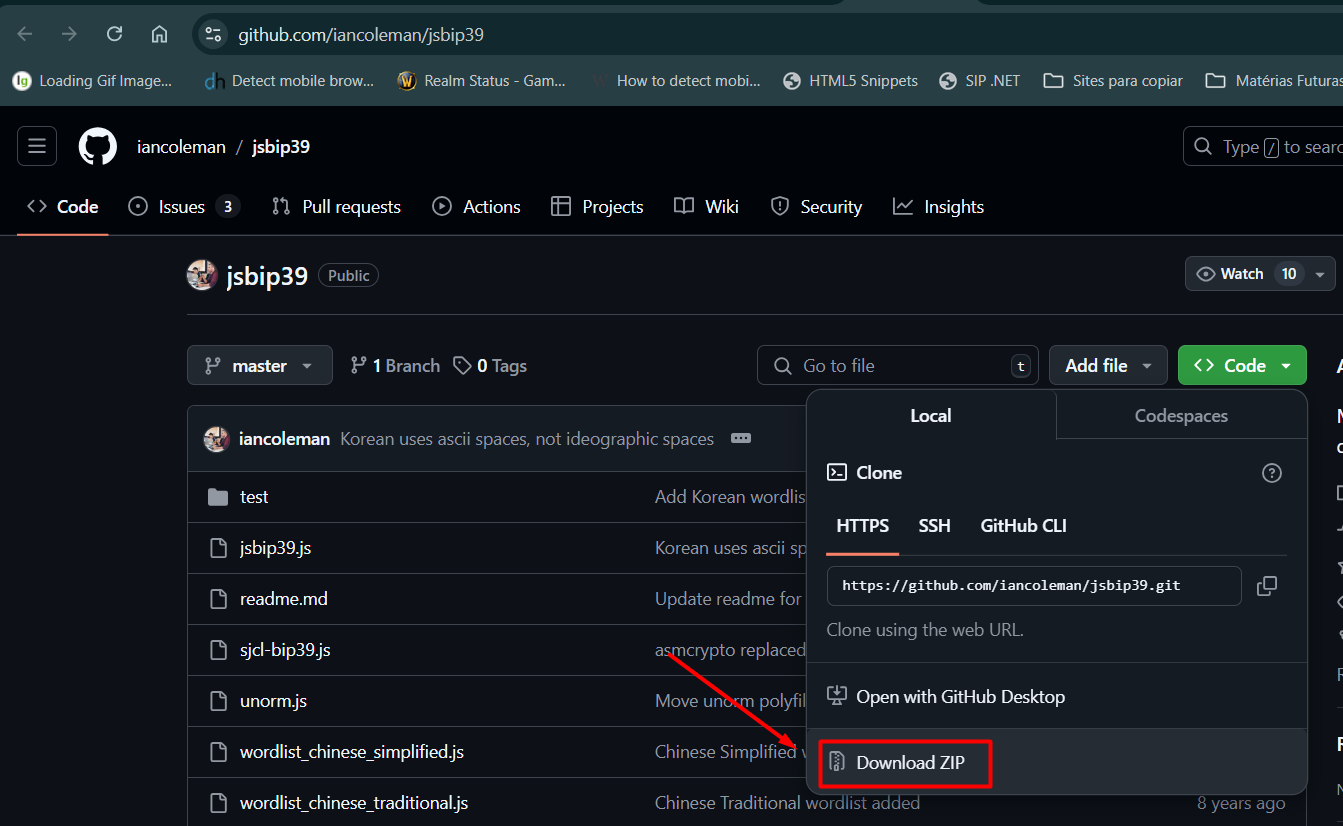Click the repository avatar beside jsbip39 title
The height and width of the screenshot is (826, 1343).
tap(202, 275)
